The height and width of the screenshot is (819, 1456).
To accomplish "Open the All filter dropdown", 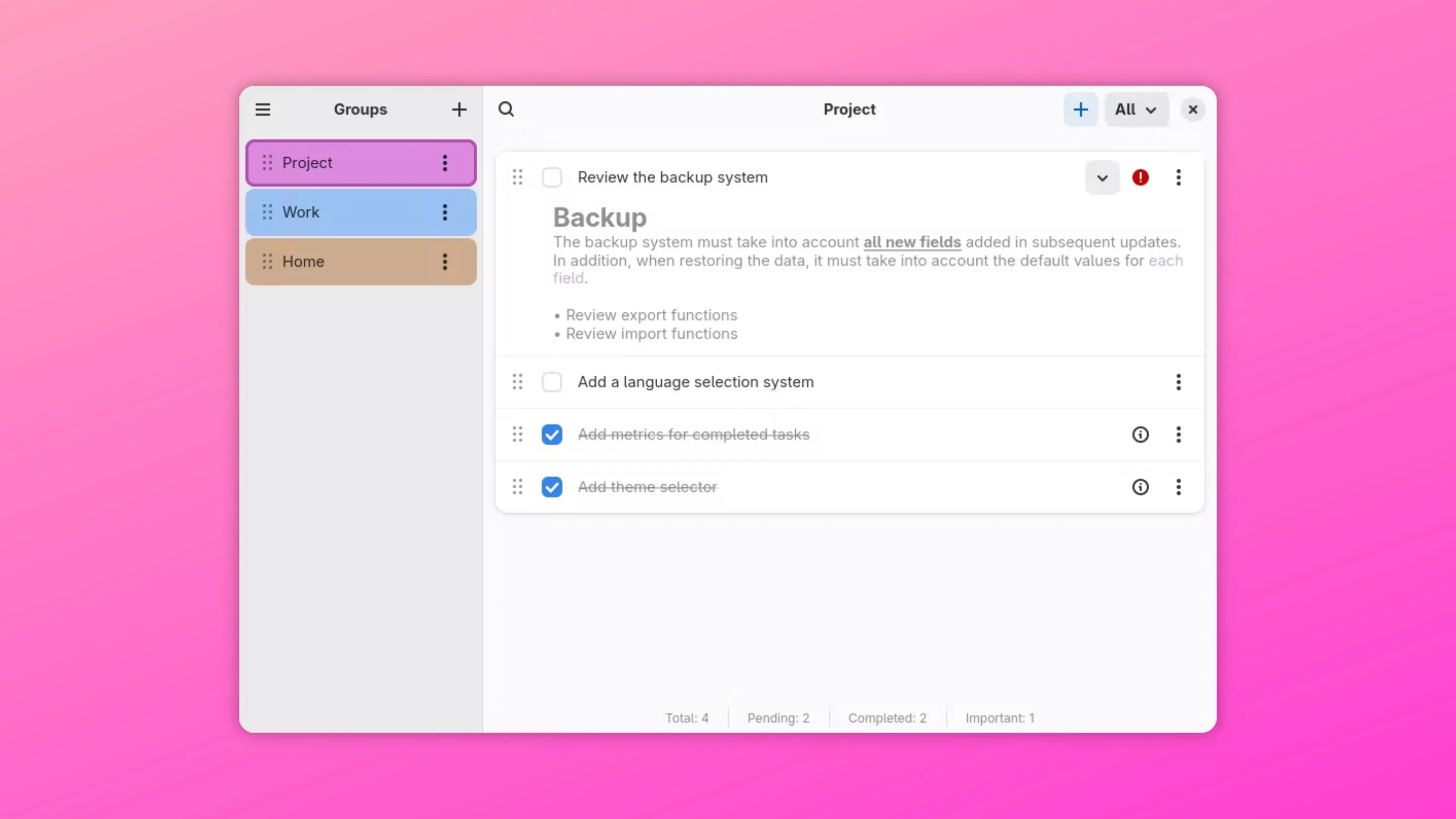I will point(1136,109).
